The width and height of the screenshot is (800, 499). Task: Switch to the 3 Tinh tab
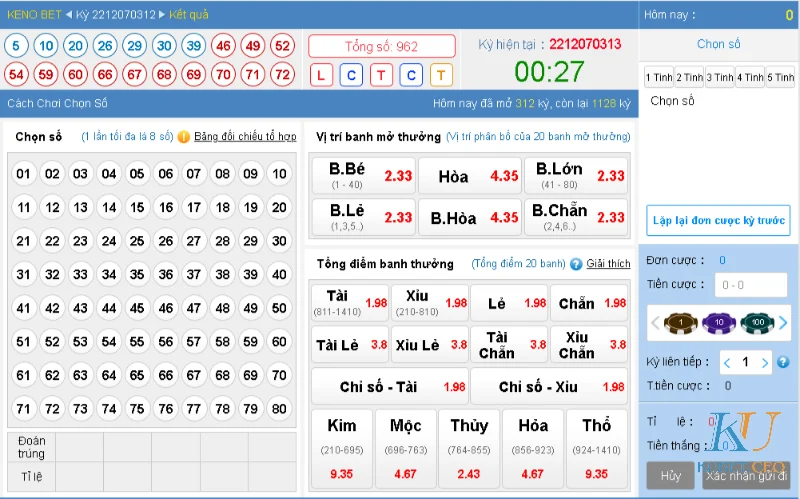(719, 77)
